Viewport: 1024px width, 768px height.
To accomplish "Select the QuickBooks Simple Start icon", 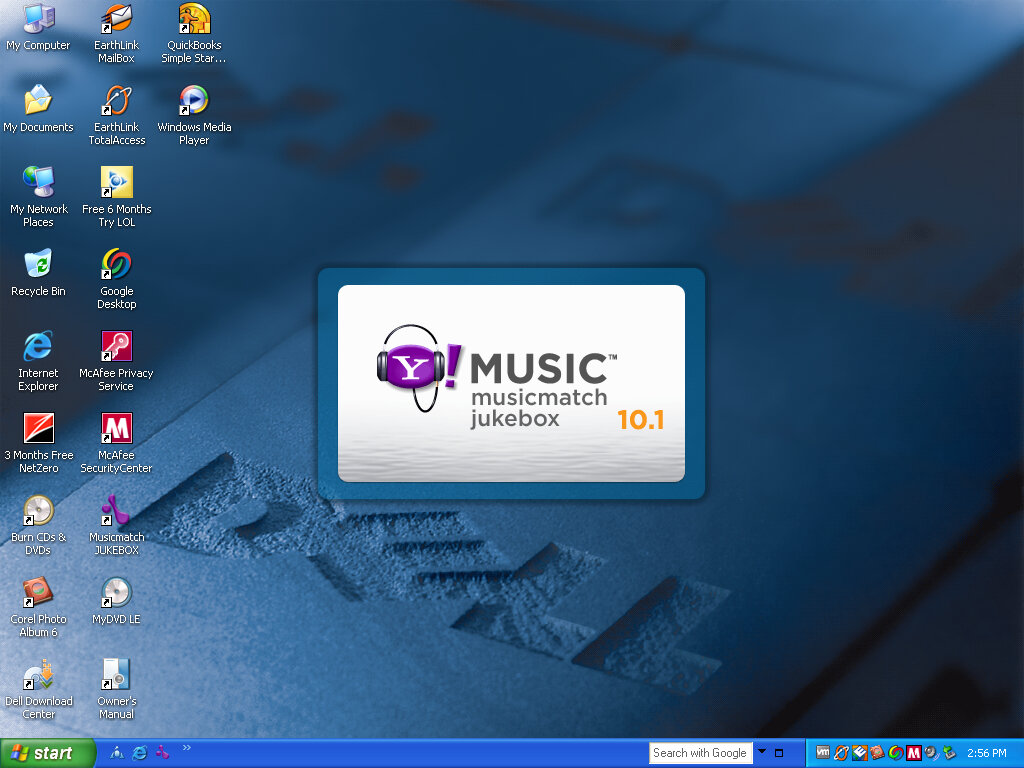I will click(194, 19).
